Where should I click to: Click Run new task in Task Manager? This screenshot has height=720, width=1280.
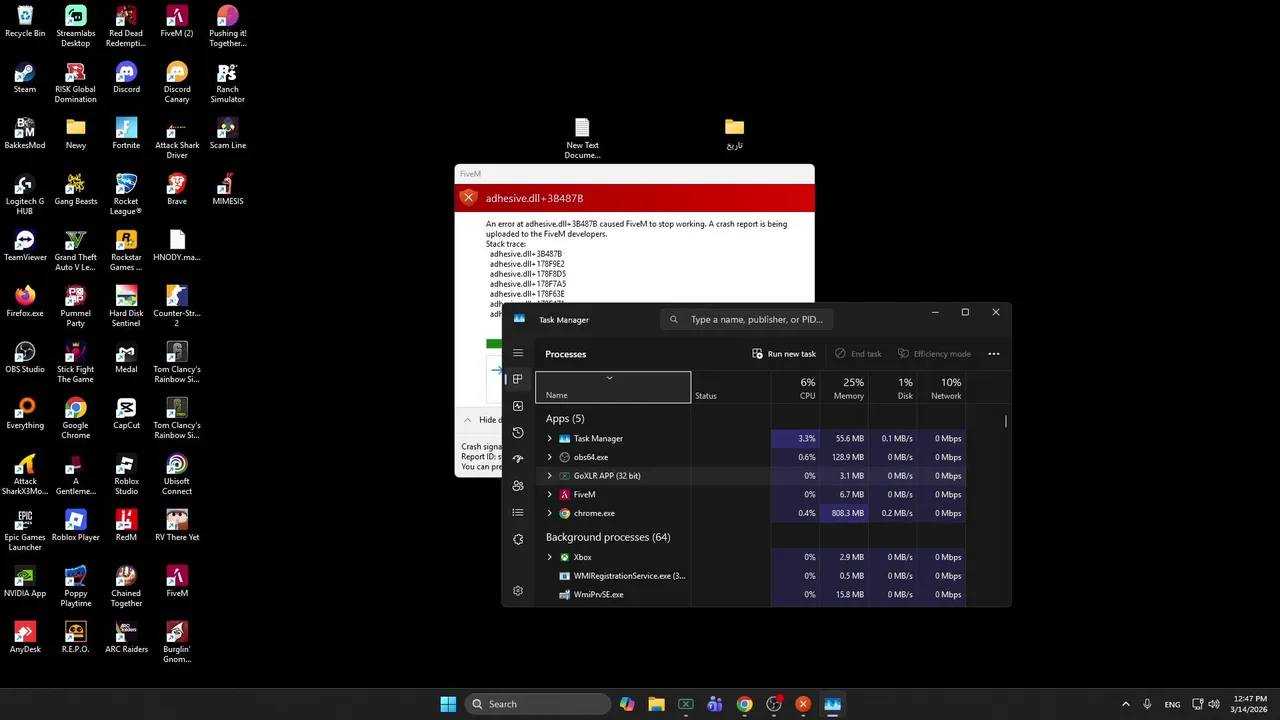tap(784, 354)
